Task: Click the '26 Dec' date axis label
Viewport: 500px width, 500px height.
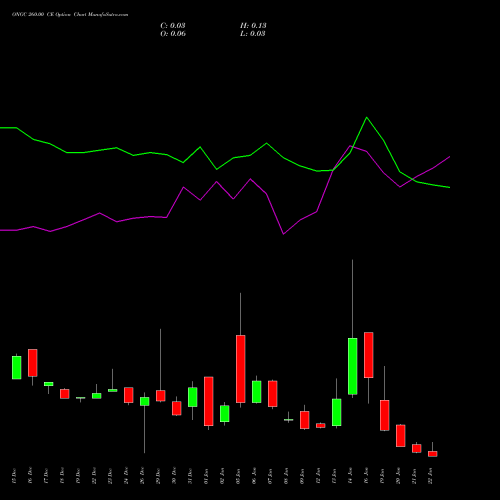Action: click(142, 476)
